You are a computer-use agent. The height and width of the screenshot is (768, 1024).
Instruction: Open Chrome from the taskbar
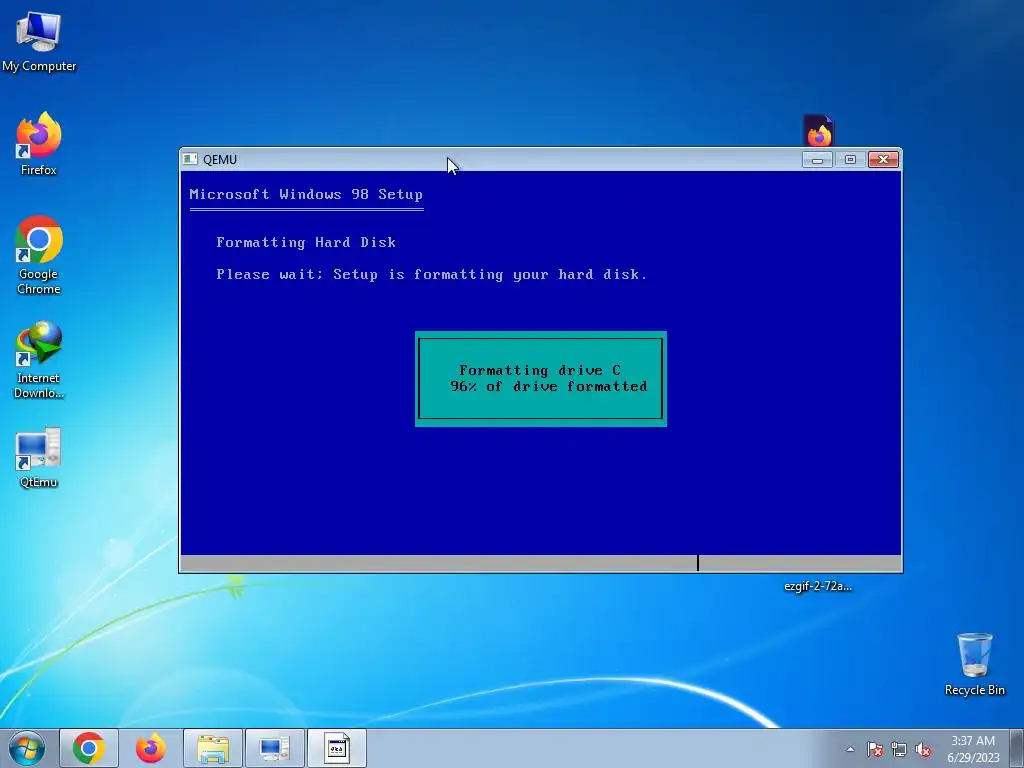tap(89, 748)
